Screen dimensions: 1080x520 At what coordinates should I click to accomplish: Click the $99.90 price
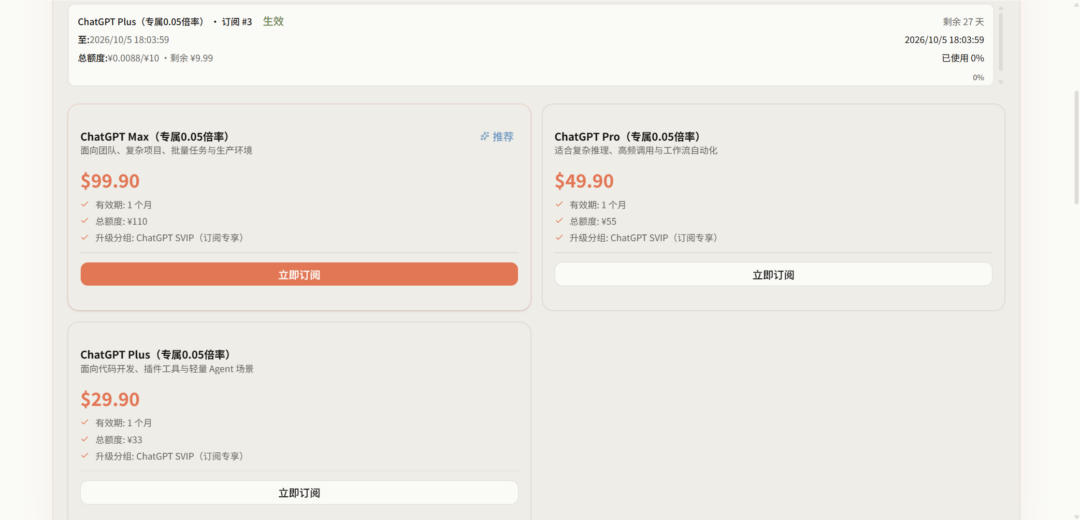pos(110,181)
